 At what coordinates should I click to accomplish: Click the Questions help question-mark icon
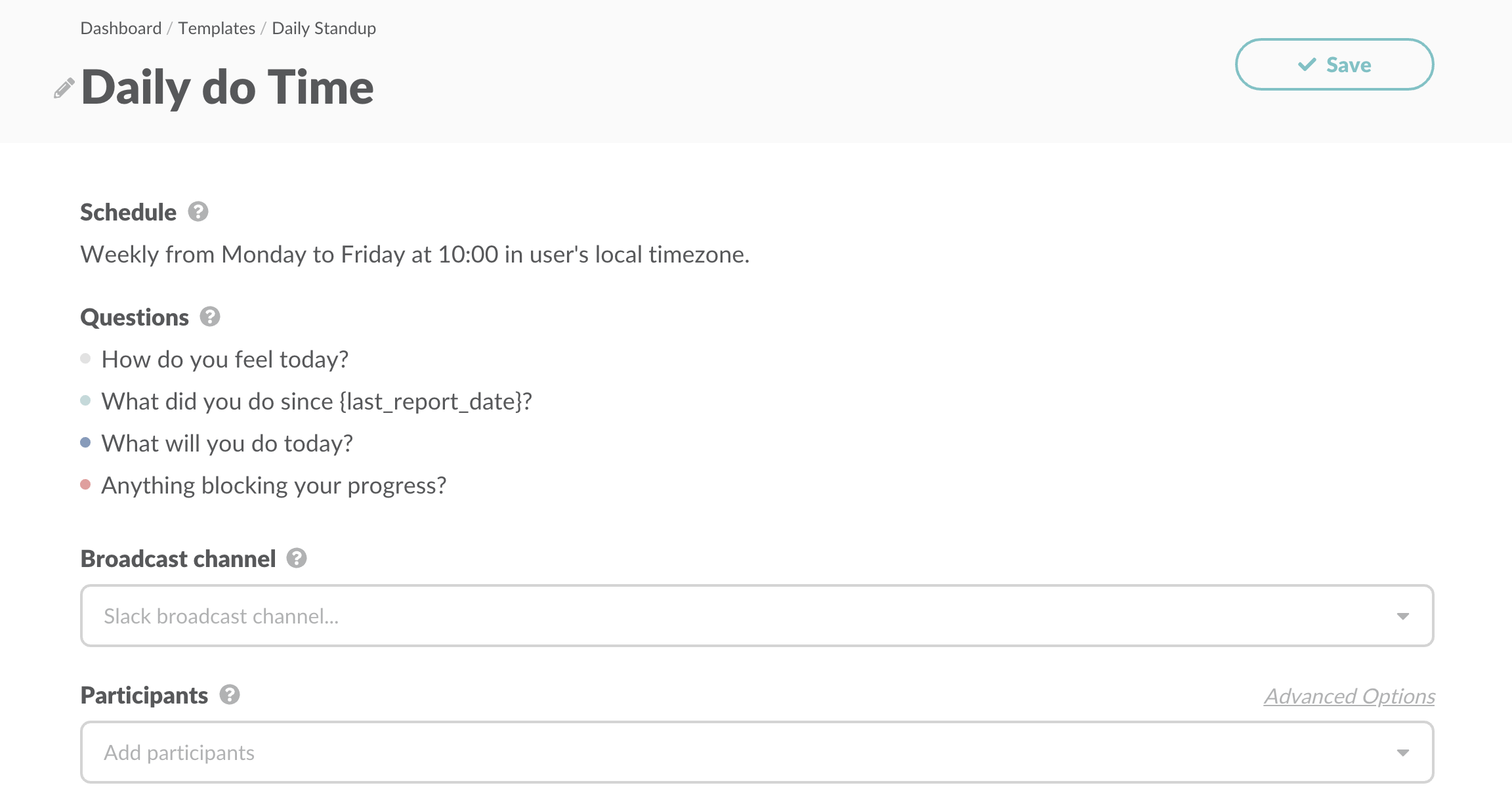click(x=210, y=317)
